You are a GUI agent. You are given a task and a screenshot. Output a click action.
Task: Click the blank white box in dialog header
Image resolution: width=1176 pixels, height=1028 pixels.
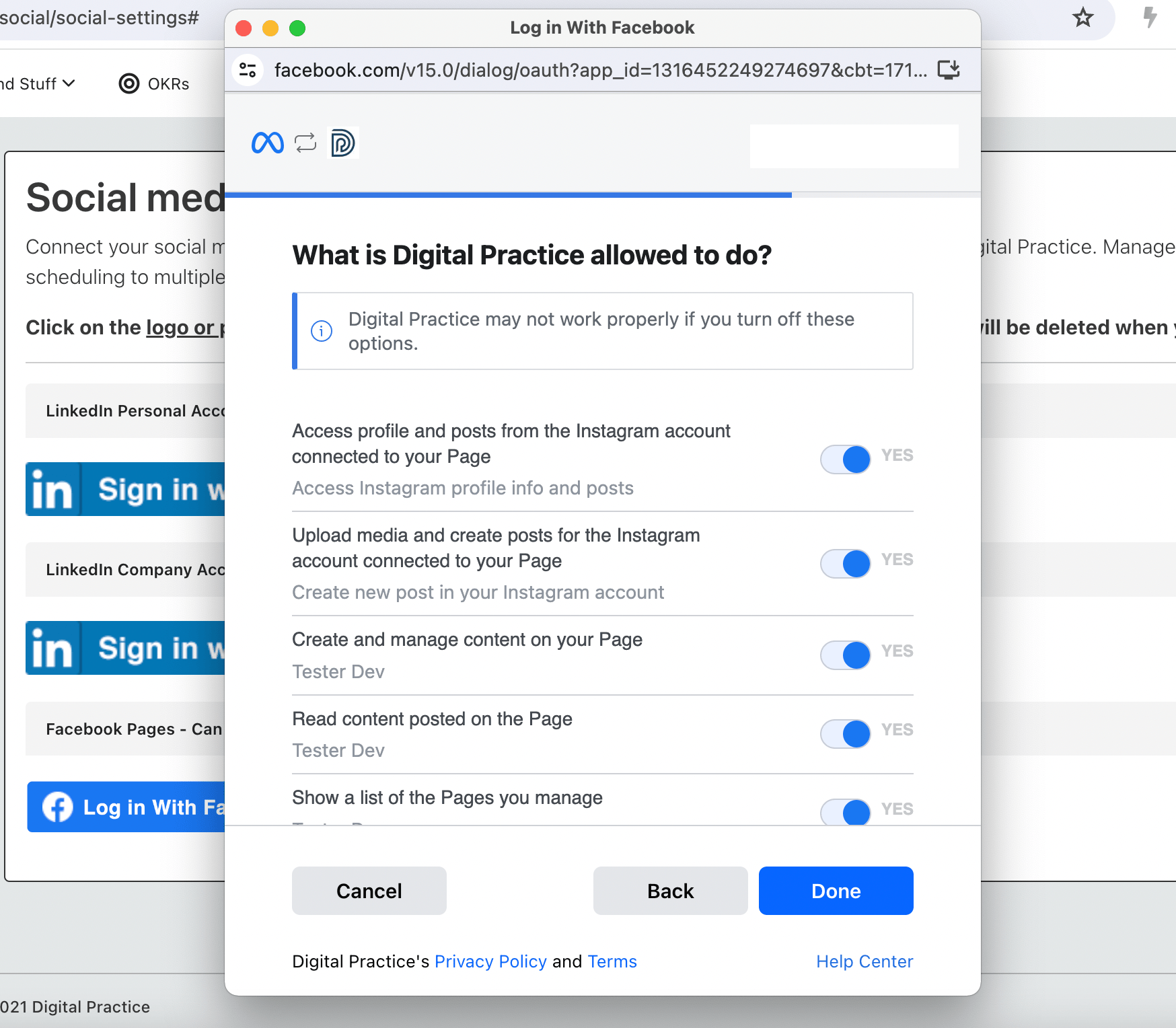[x=854, y=146]
